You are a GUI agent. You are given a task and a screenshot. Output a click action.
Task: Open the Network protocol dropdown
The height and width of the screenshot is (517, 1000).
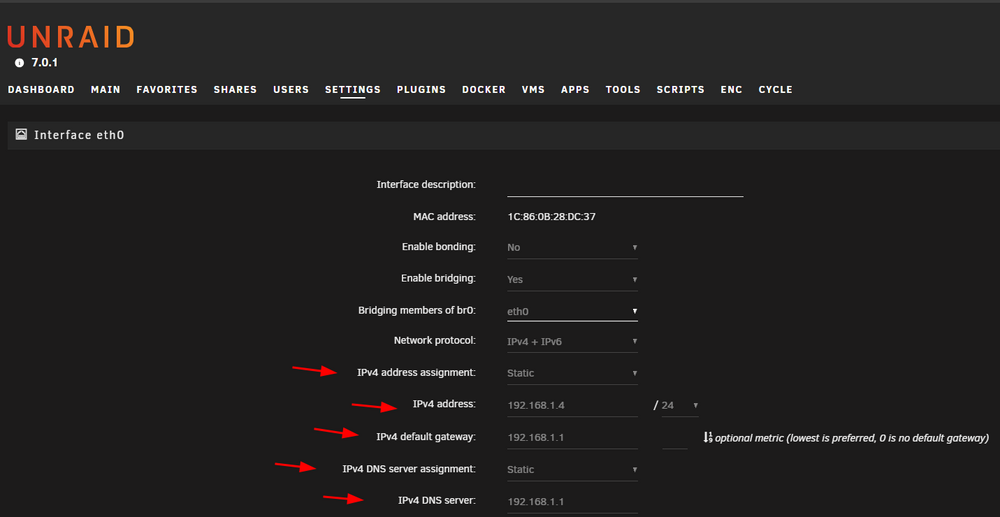[x=572, y=342]
